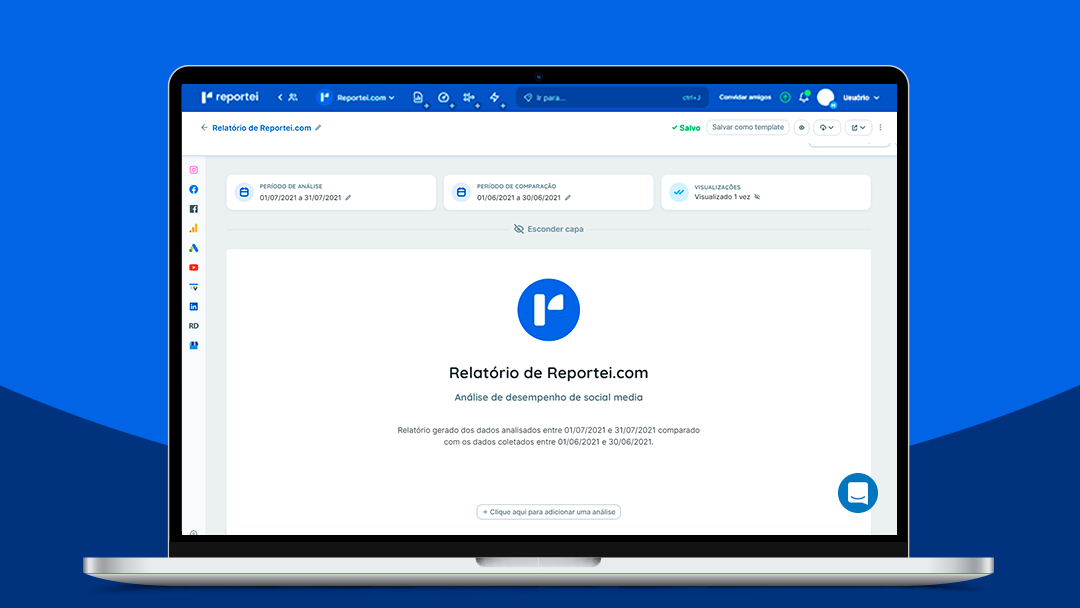The width and height of the screenshot is (1080, 608).
Task: Click the '01/06/2021 a 30/06/2021' date text
Action: click(x=519, y=198)
